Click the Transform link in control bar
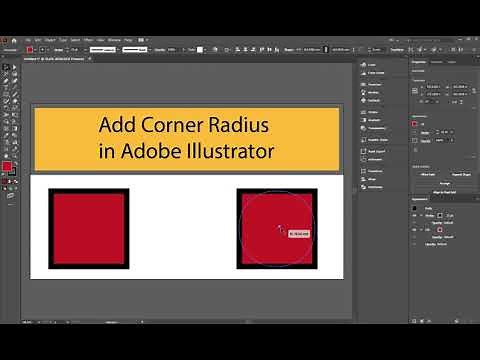480x360 pixels. 397,50
